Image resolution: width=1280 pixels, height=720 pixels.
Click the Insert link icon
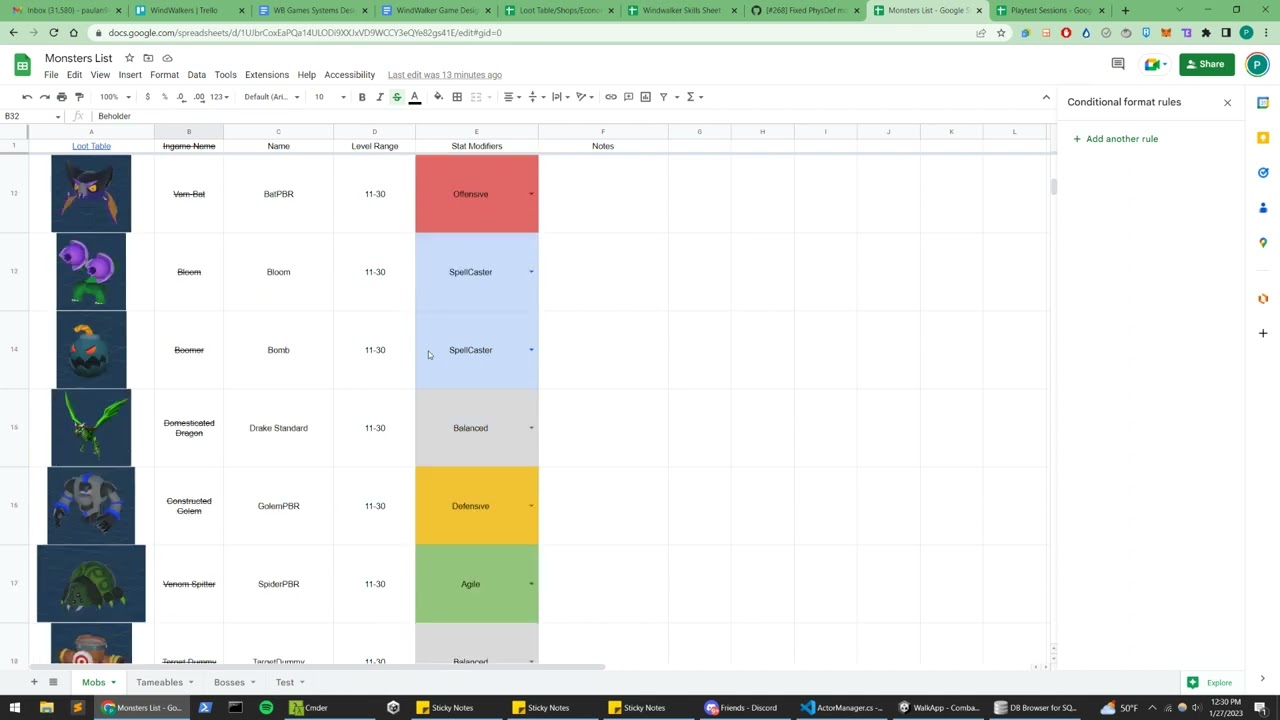click(x=611, y=97)
